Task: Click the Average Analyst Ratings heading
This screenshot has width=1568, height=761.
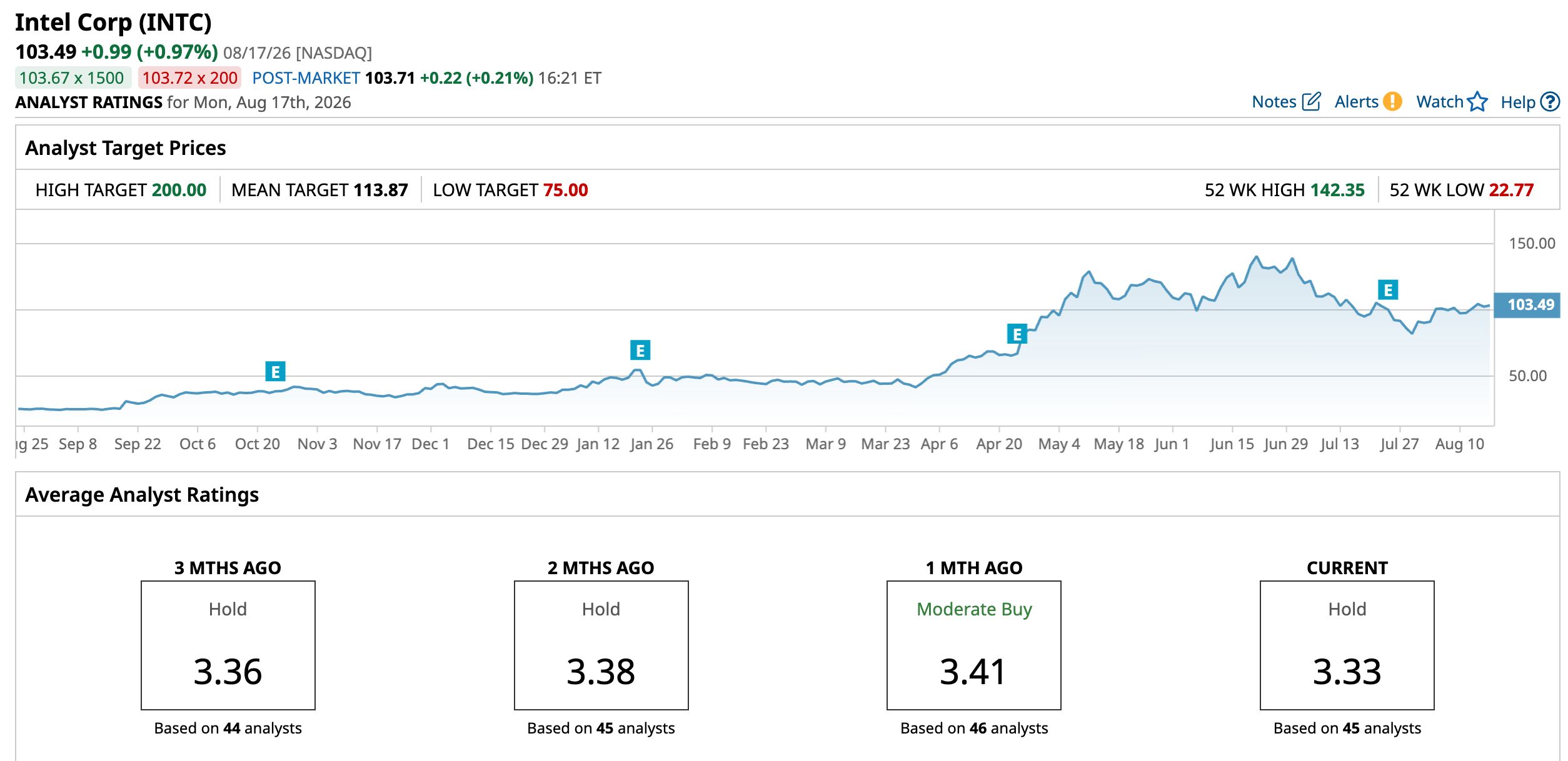Action: (142, 495)
